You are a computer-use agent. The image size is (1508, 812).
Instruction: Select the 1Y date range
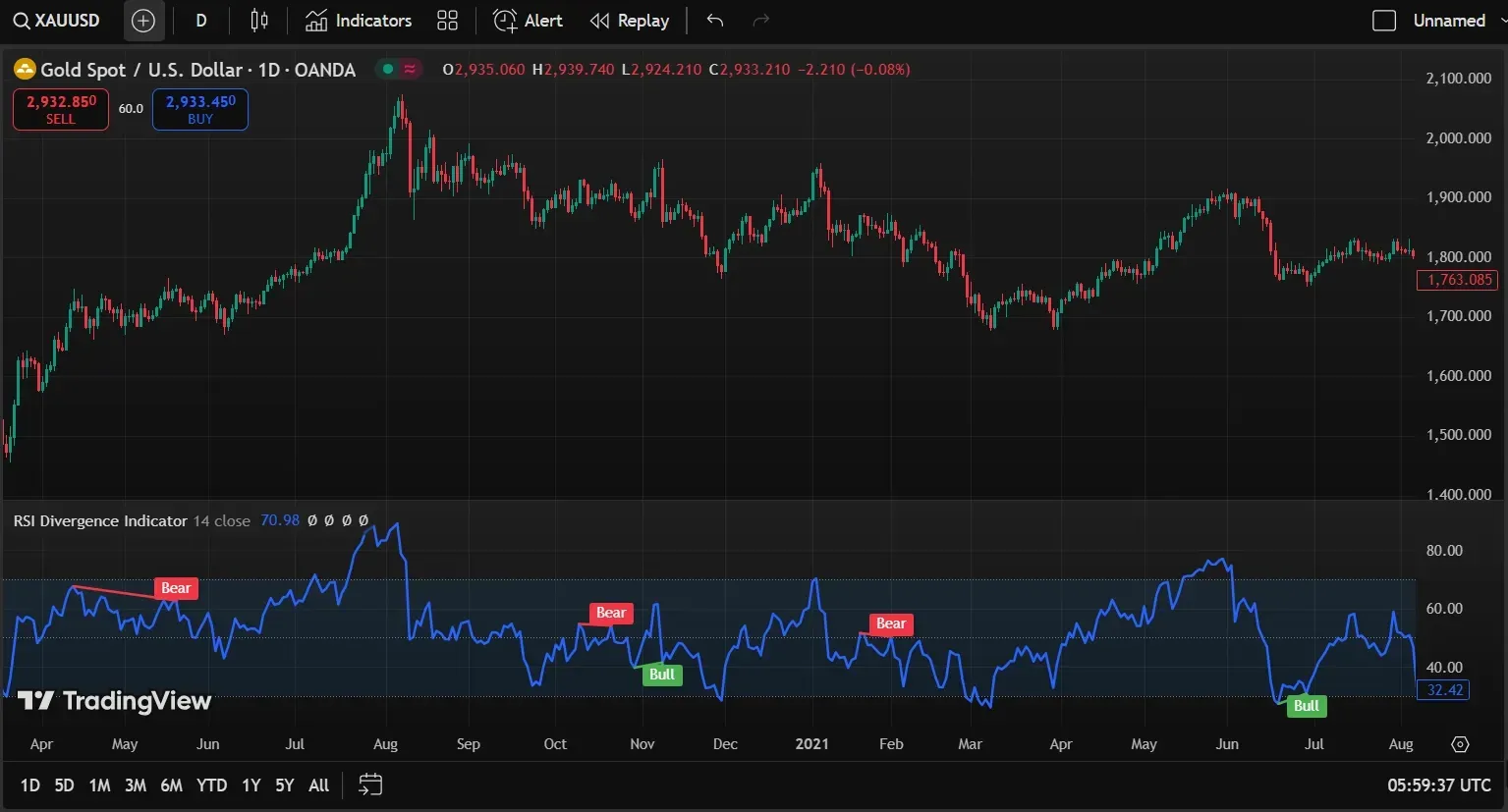point(251,785)
